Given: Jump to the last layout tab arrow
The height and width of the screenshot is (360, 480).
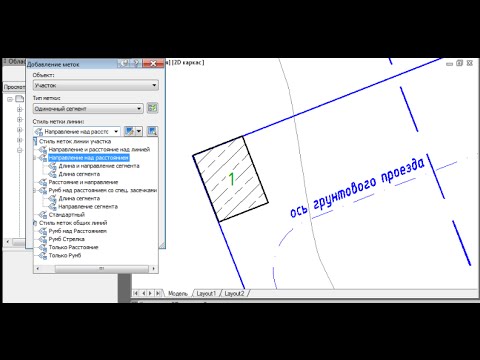Looking at the screenshot, I should pos(158,293).
